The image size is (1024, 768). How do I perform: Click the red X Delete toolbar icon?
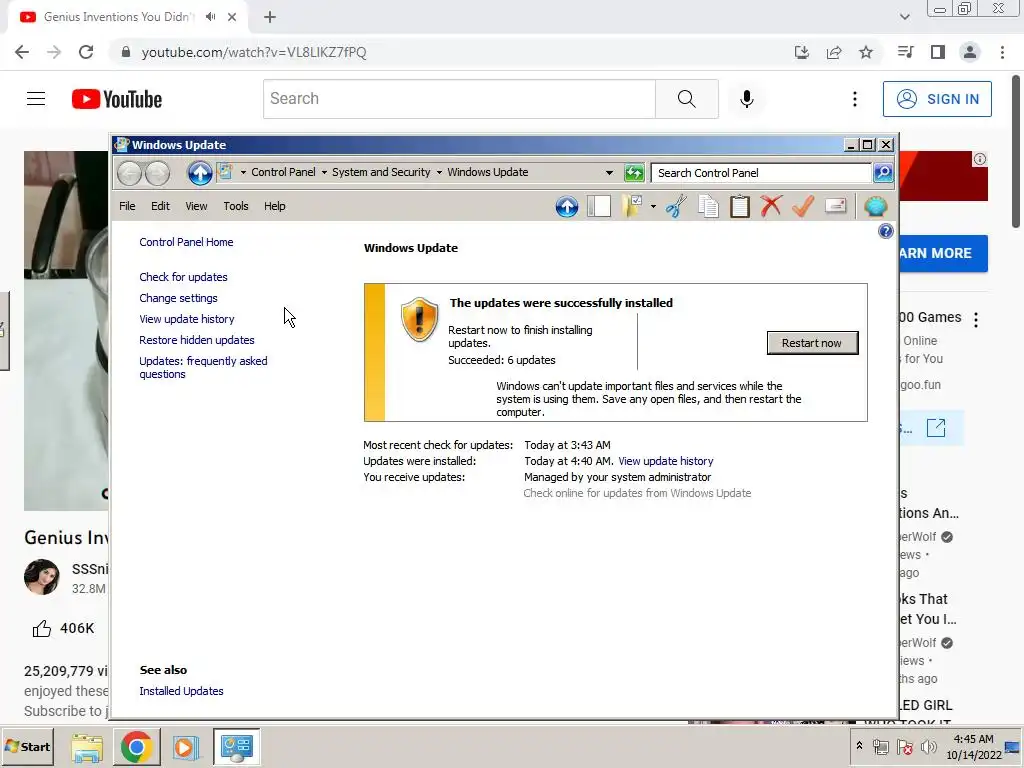pyautogui.click(x=771, y=206)
